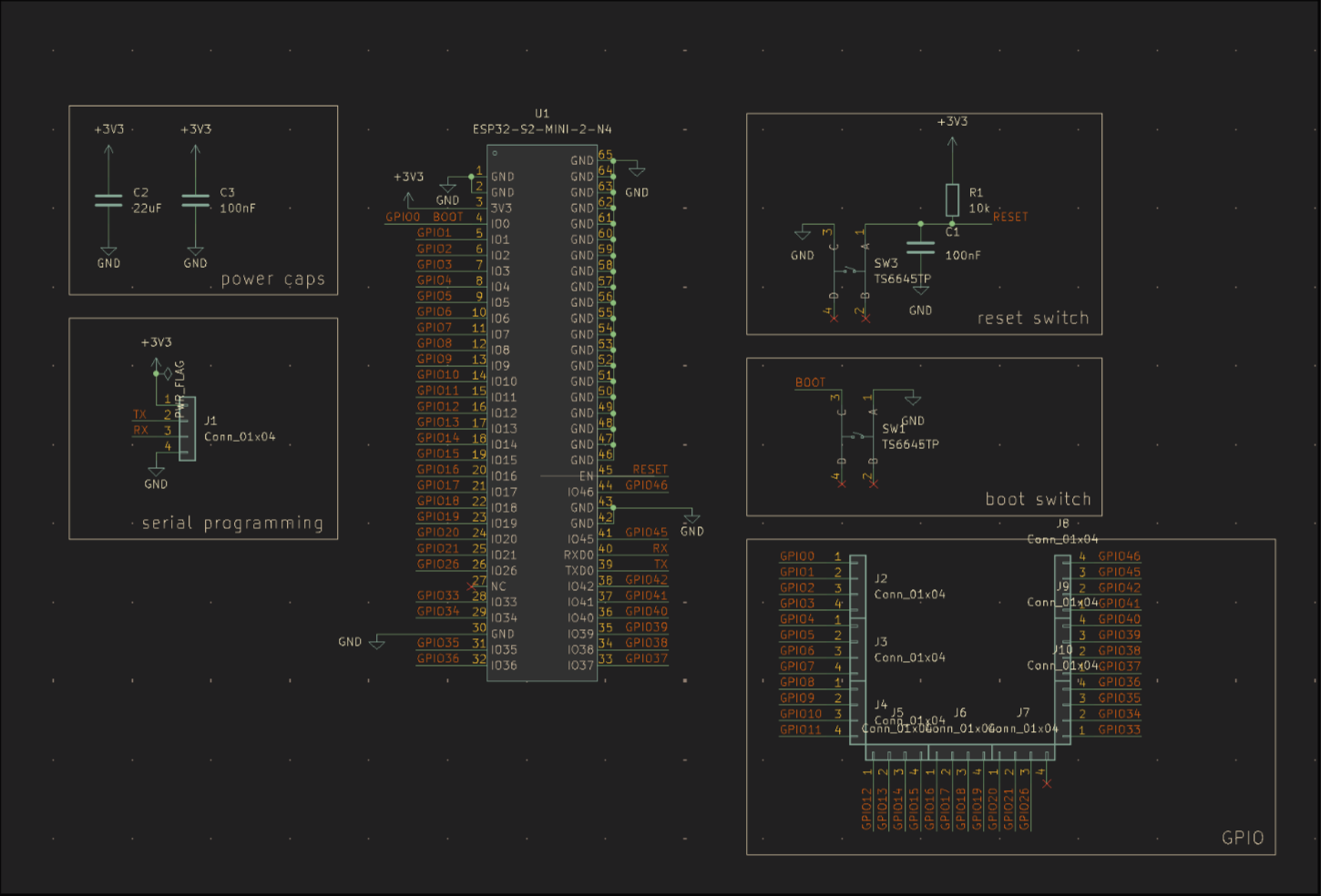Select the BOOT net label in boot switch
This screenshot has width=1321, height=896.
click(x=810, y=382)
